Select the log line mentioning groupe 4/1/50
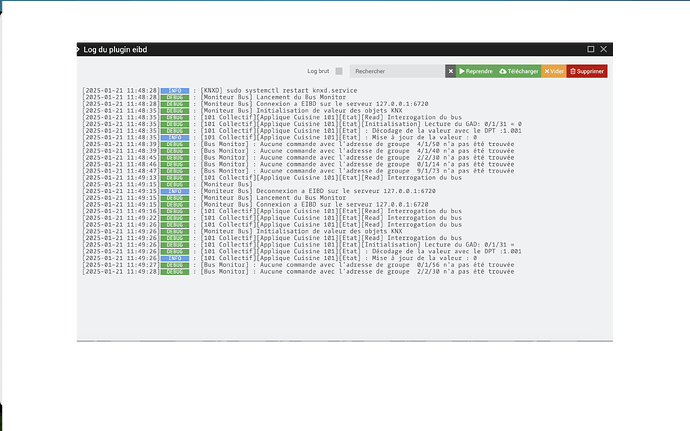This screenshot has height=431, width=690. [298, 144]
